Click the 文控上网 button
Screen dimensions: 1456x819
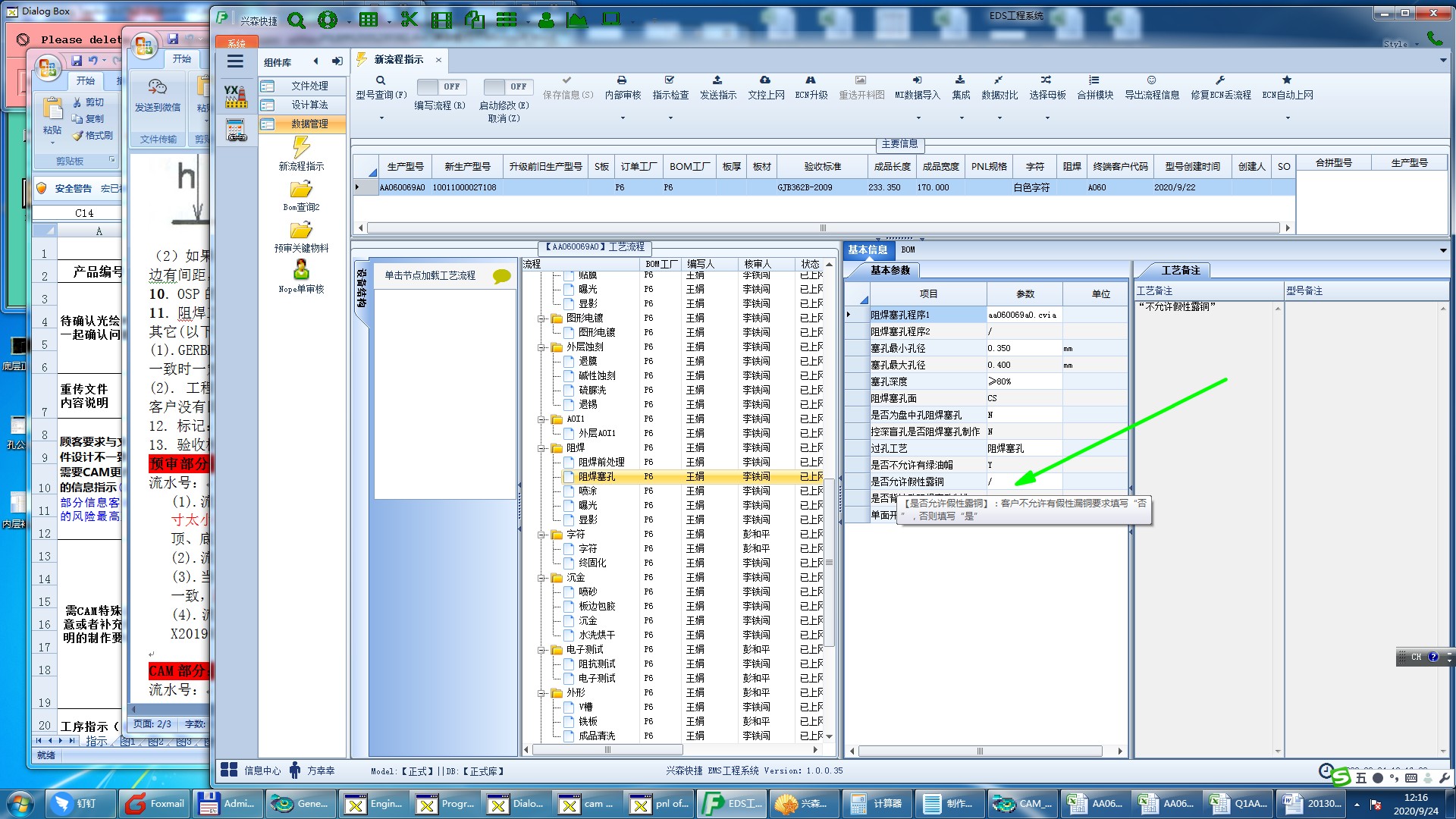click(765, 88)
